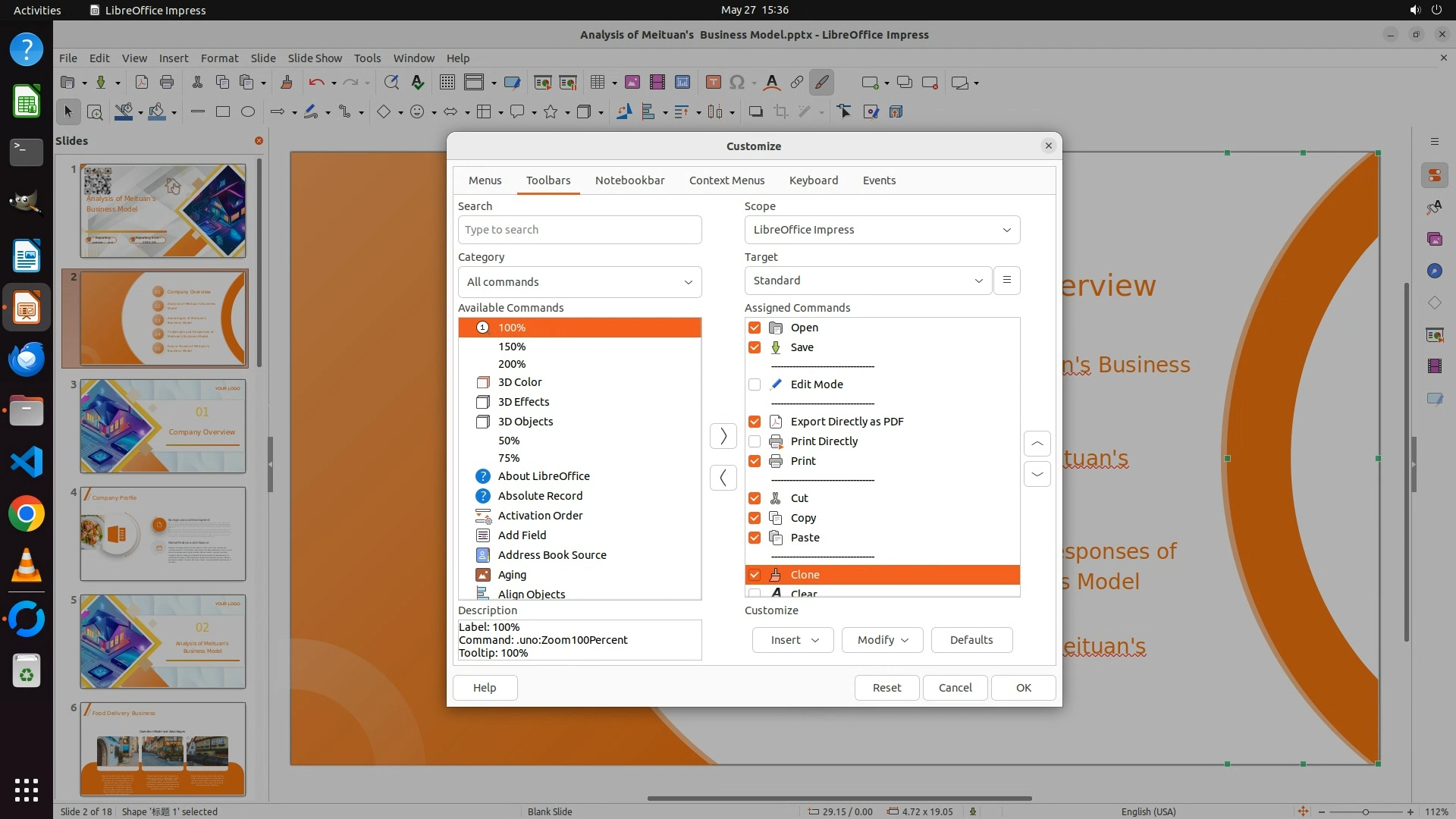Select the Ellipse tool in drawing toolbar
The height and width of the screenshot is (819, 1456).
click(x=247, y=112)
